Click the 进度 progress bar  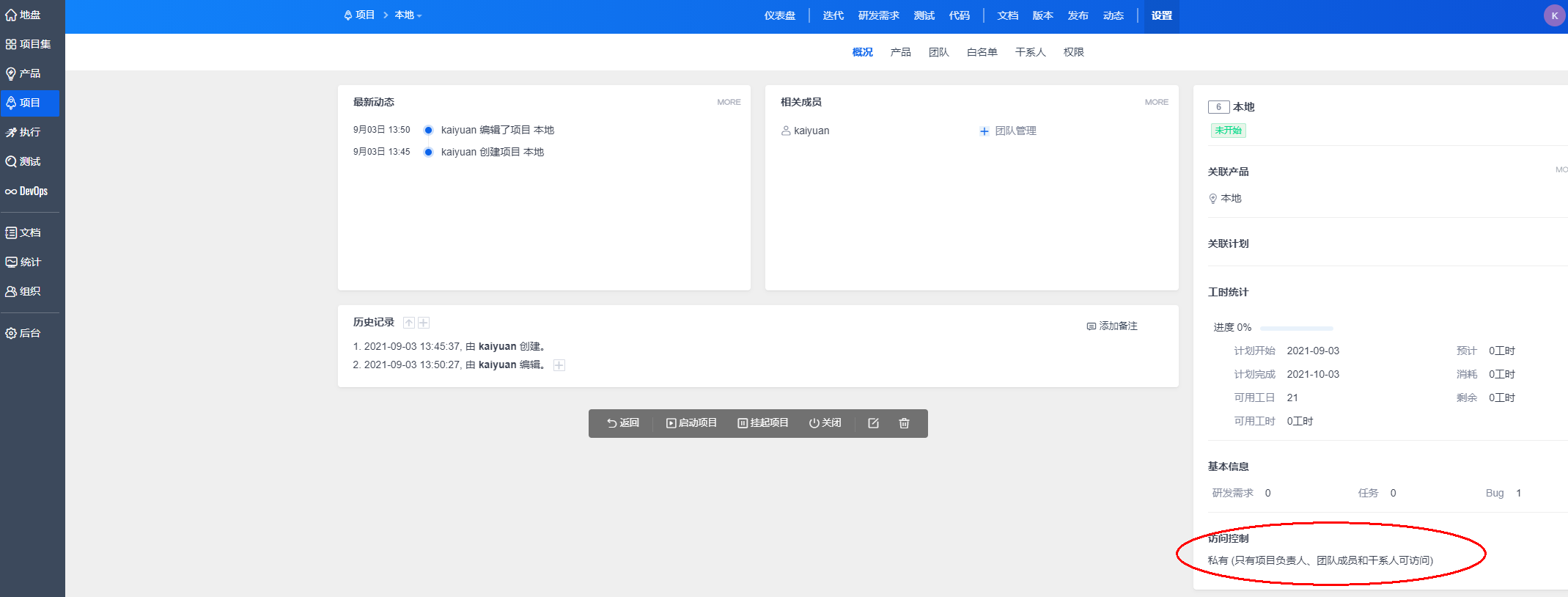coord(1296,328)
